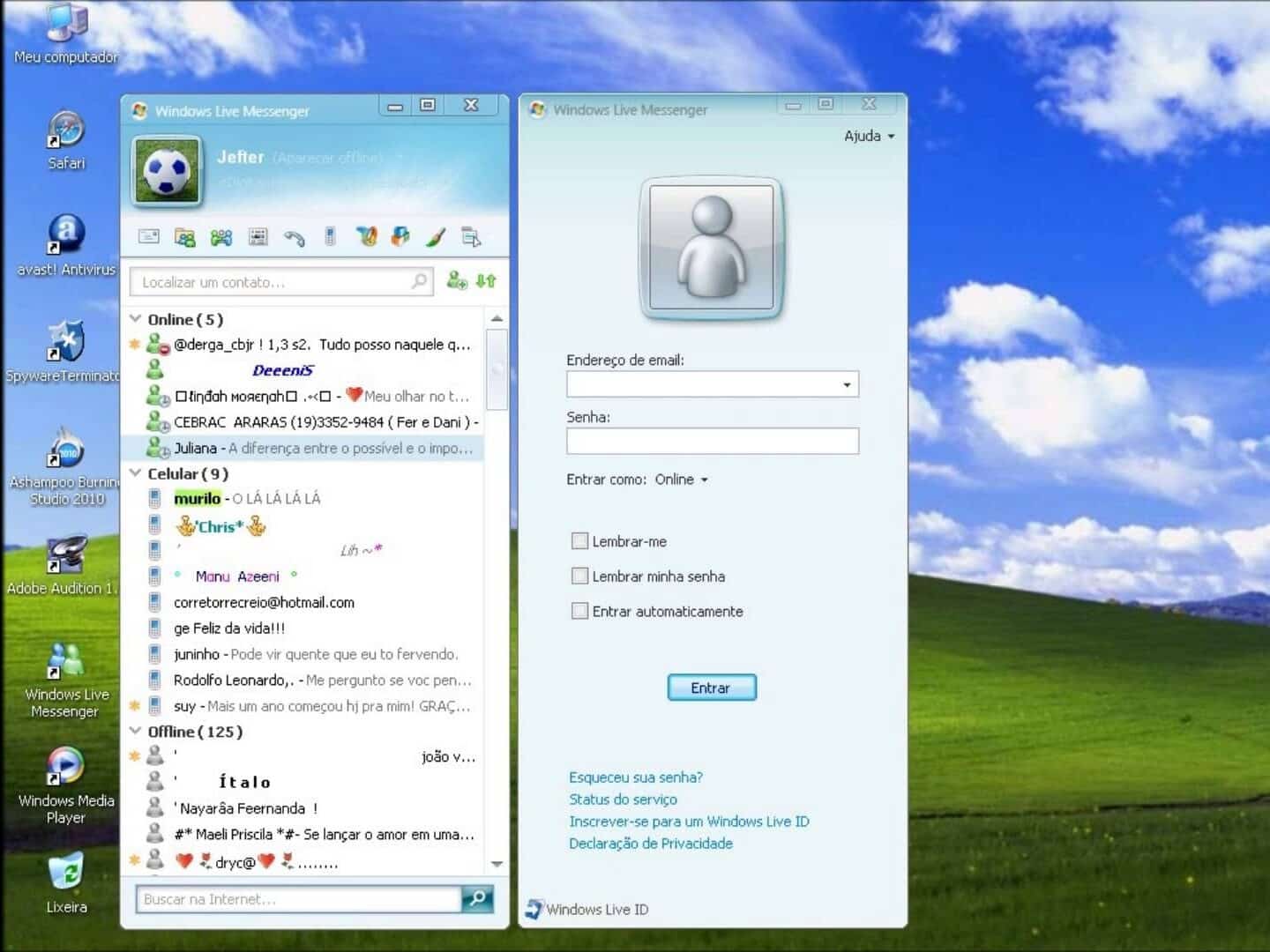This screenshot has height=952, width=1270.
Task: Collapse the Celular (9) group
Action: 136,473
